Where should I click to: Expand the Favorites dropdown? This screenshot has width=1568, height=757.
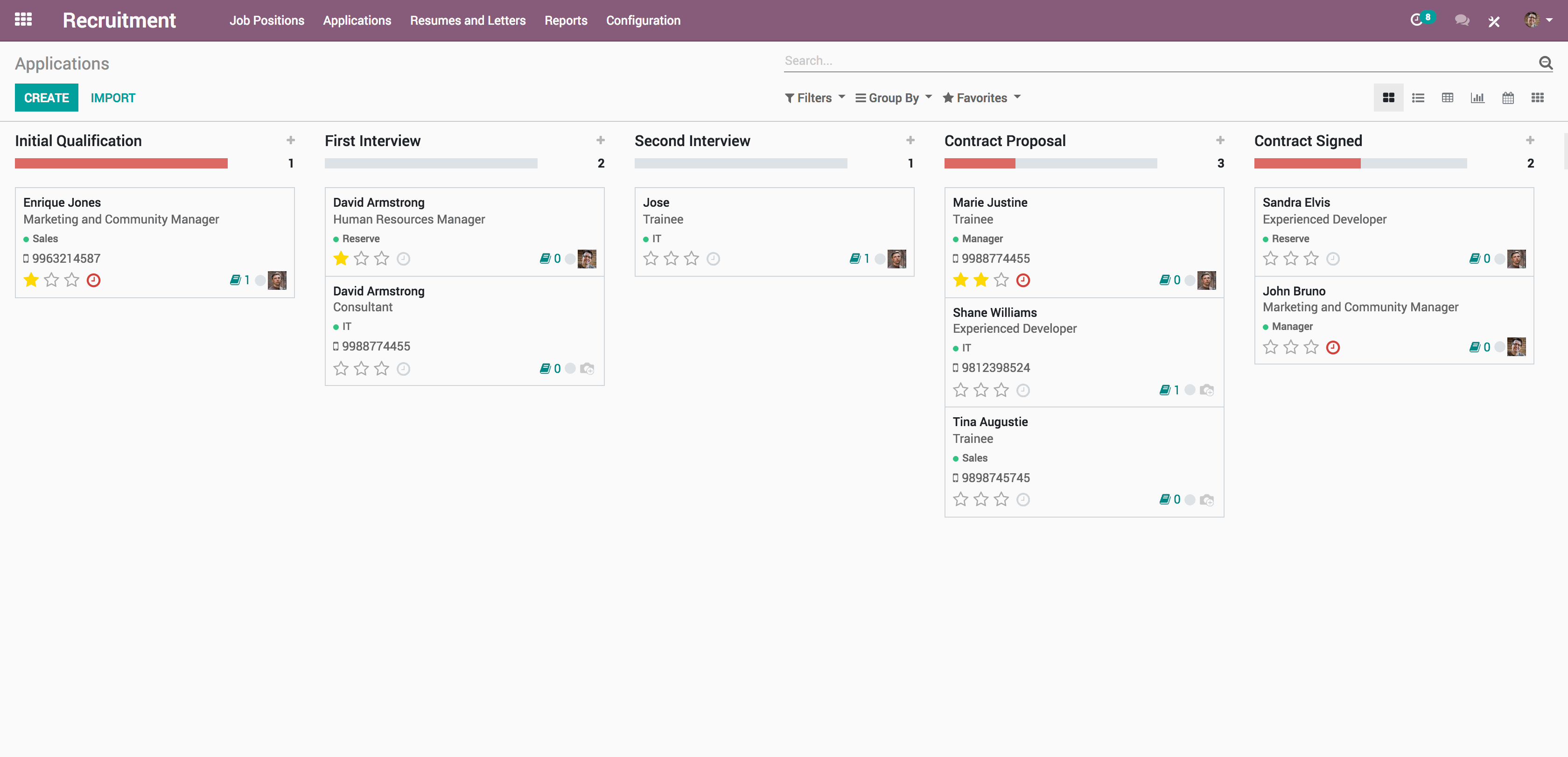[x=981, y=98]
